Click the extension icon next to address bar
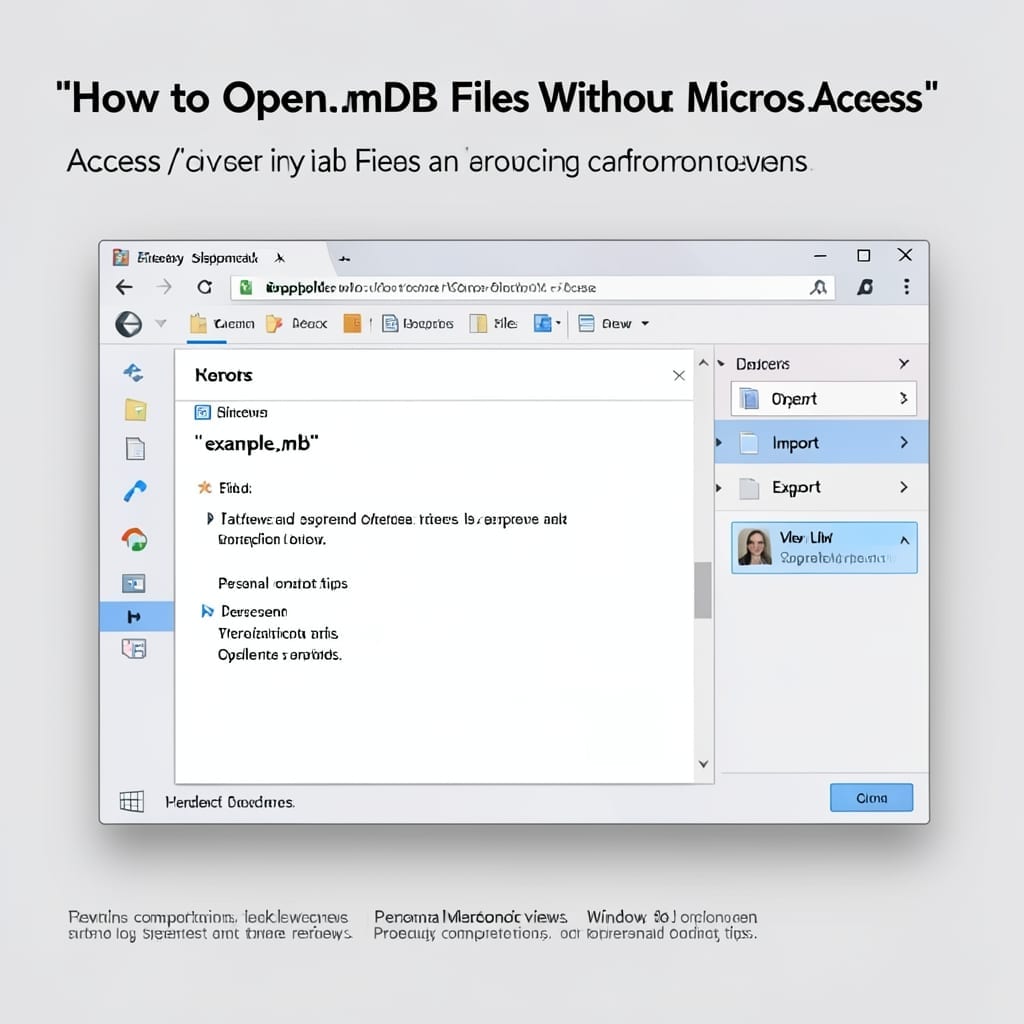Screen dimensions: 1024x1024 tap(865, 287)
